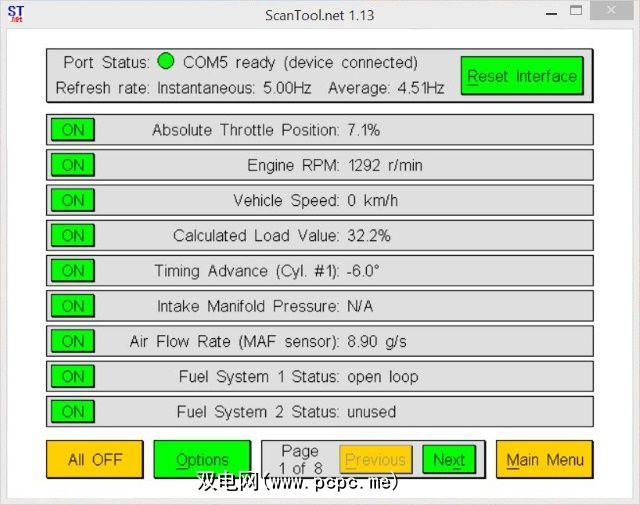Click the 'Engine RPM: 1292 r/min' reading

335,165
